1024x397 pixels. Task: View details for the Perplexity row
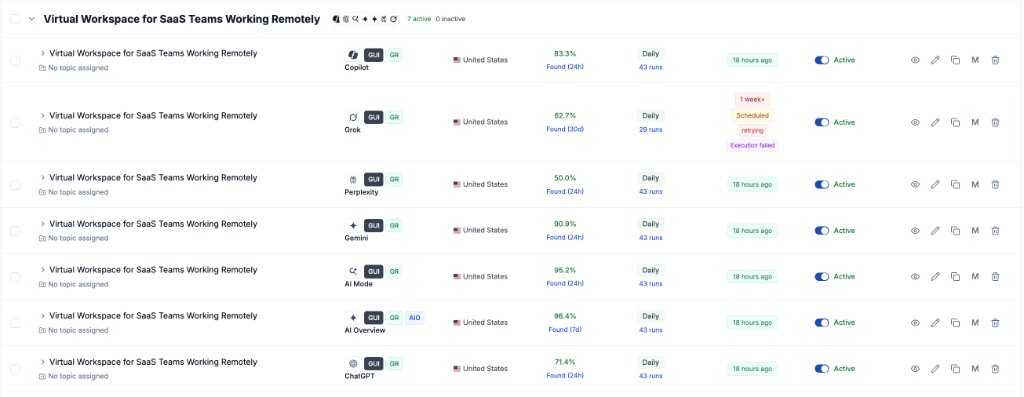[915, 185]
